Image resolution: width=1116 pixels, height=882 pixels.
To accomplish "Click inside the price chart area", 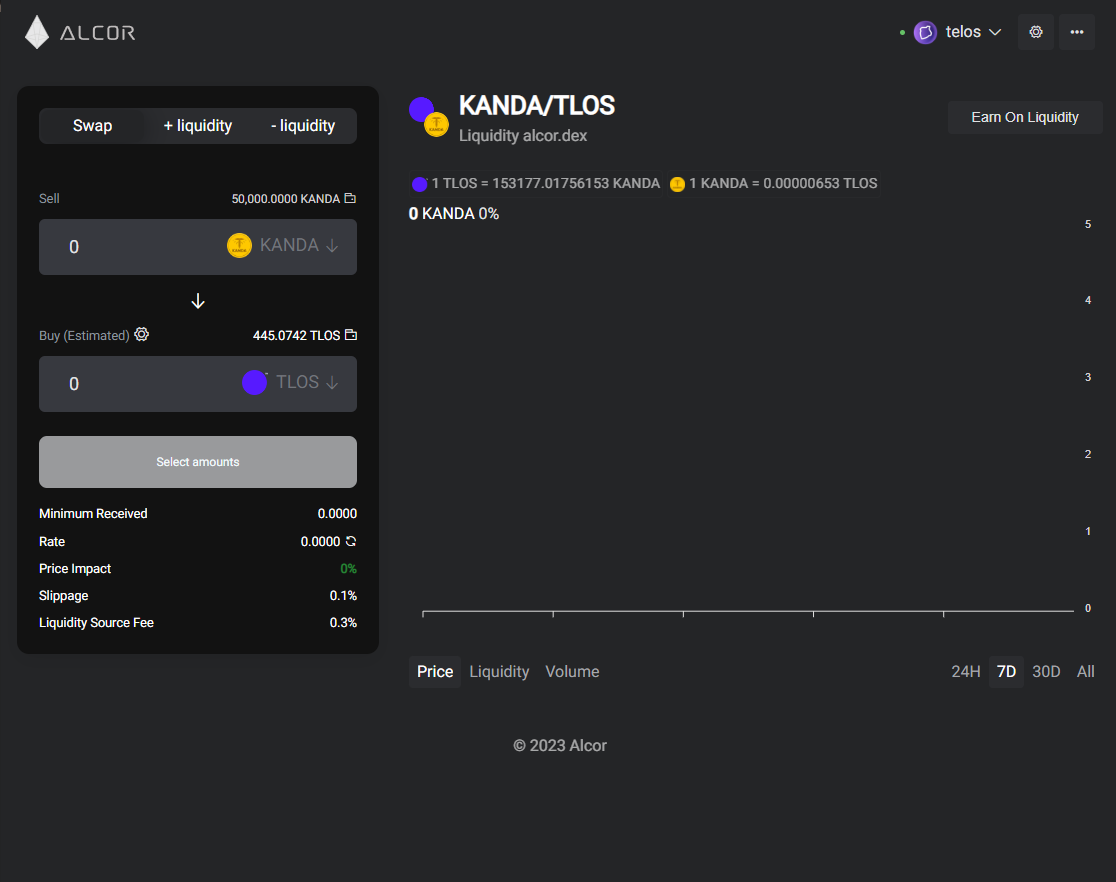I will [x=747, y=416].
